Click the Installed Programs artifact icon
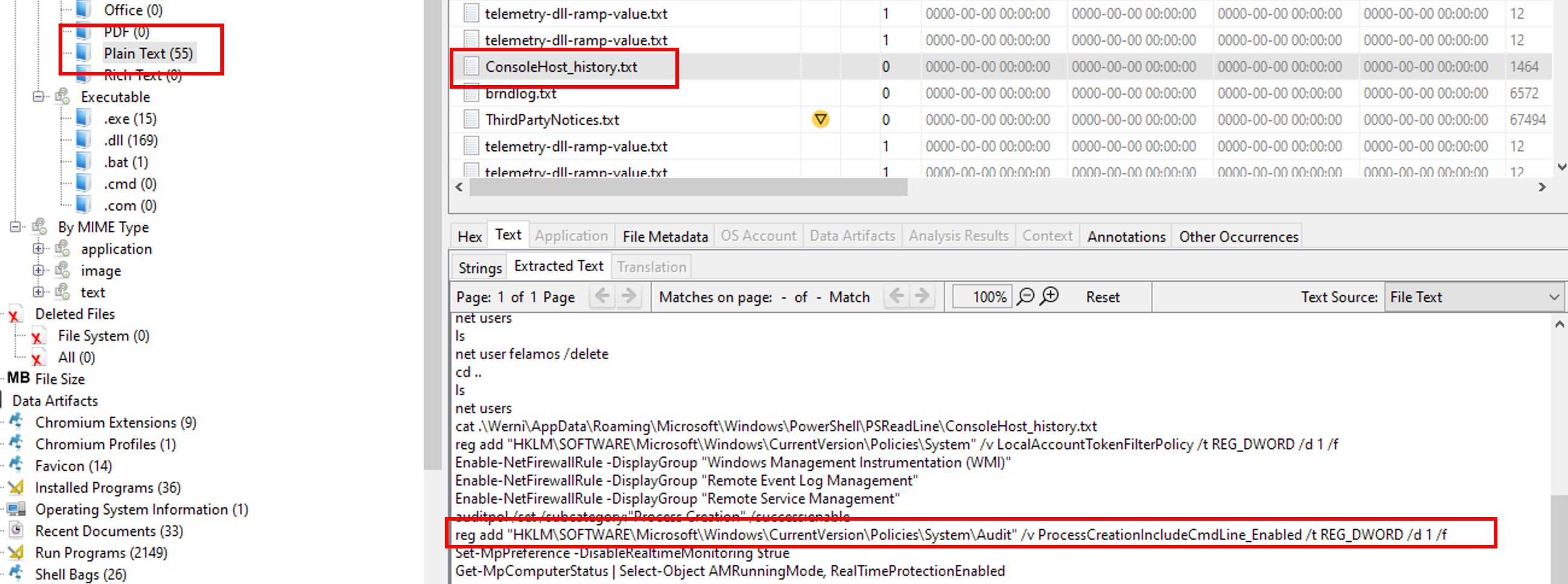1568x584 pixels. coord(16,487)
